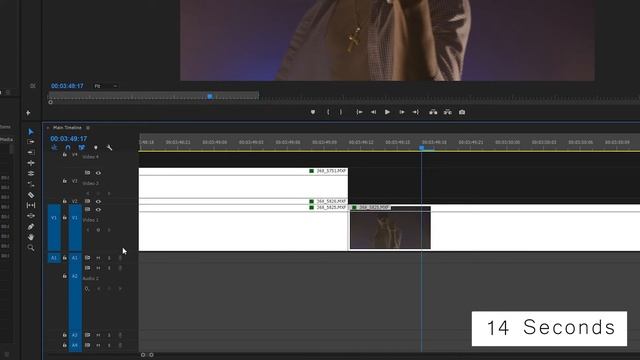Select the Main Timeline tab
The width and height of the screenshot is (640, 360).
tap(67, 128)
